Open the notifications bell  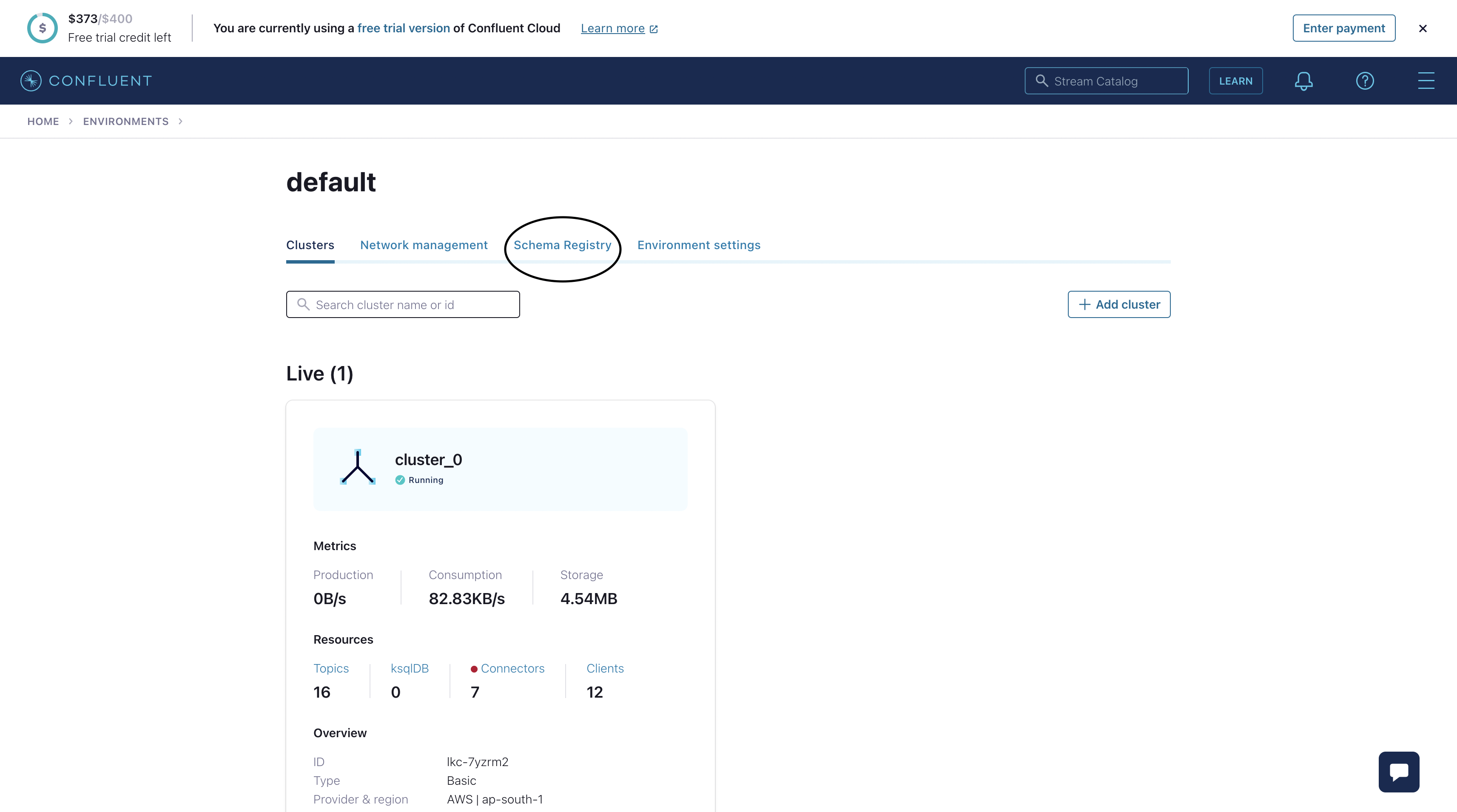[x=1303, y=81]
